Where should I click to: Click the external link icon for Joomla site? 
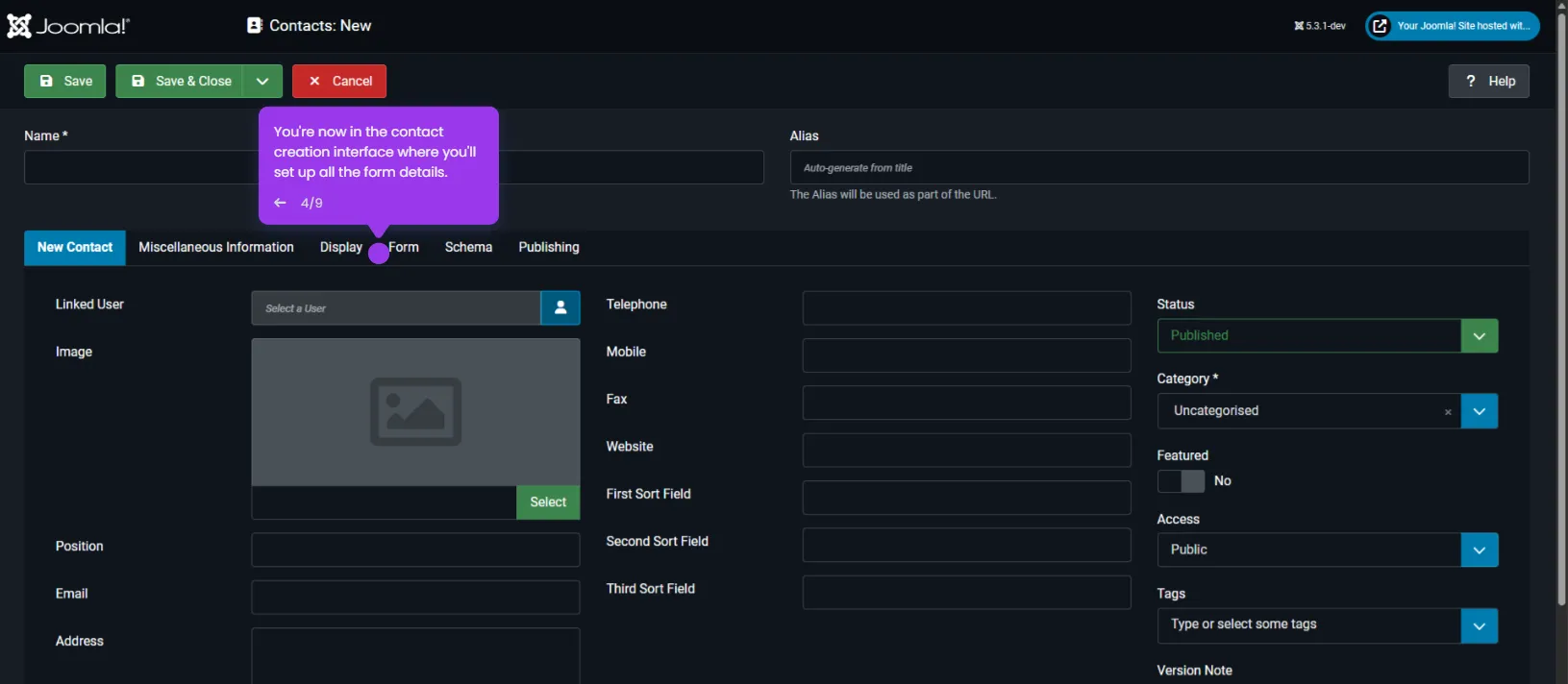click(1380, 26)
